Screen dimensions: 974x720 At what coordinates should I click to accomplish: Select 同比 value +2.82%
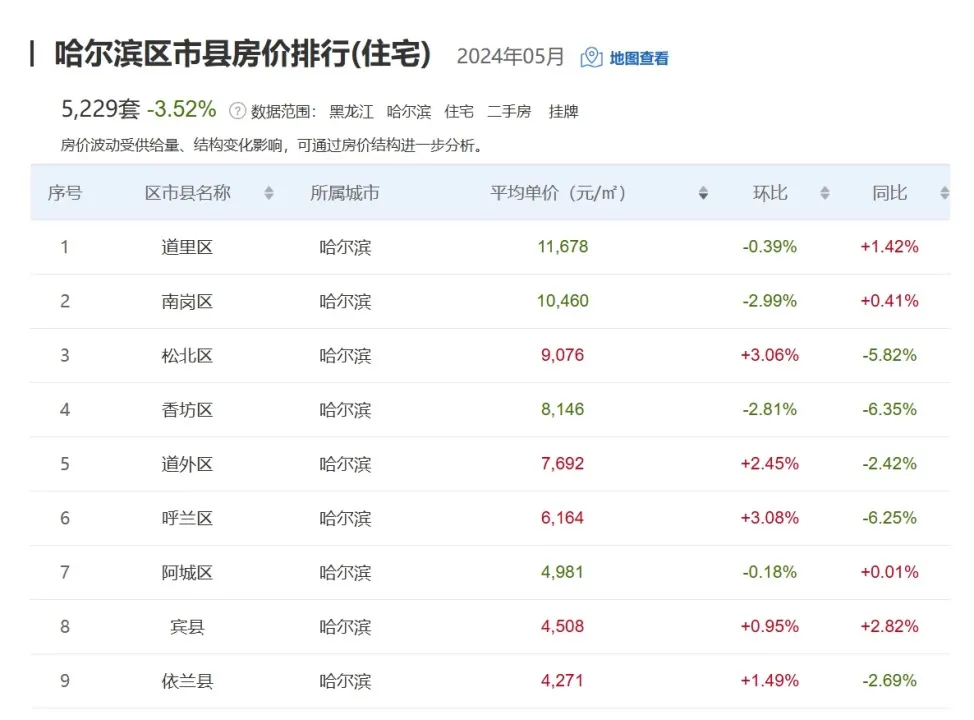[x=890, y=626]
